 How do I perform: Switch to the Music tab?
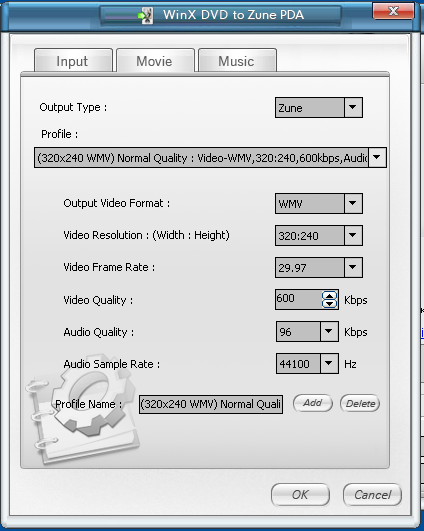(x=237, y=61)
